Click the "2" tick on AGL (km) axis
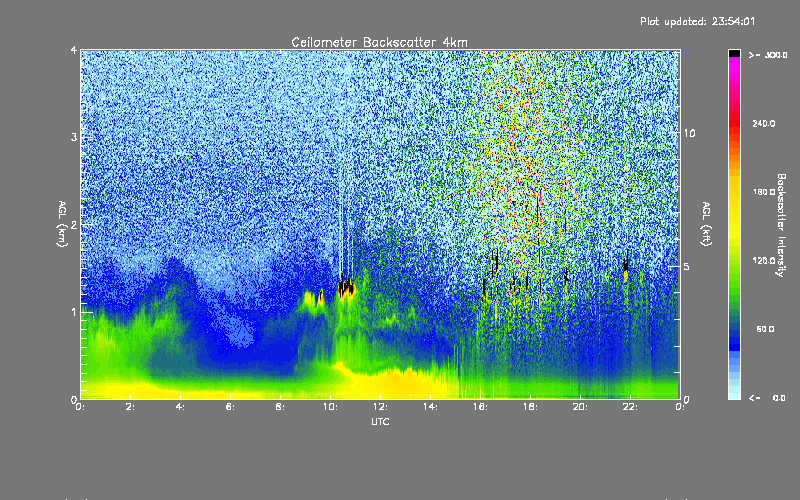The width and height of the screenshot is (800, 500). coord(74,225)
